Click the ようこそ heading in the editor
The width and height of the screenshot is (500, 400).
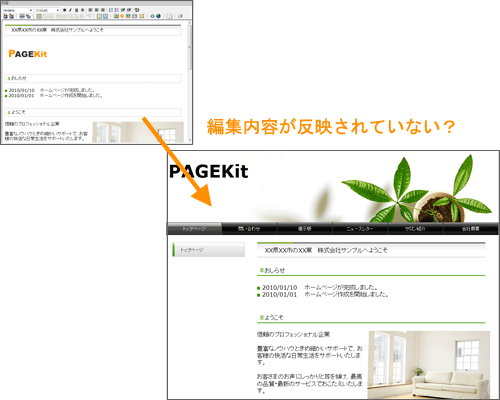coord(93,112)
